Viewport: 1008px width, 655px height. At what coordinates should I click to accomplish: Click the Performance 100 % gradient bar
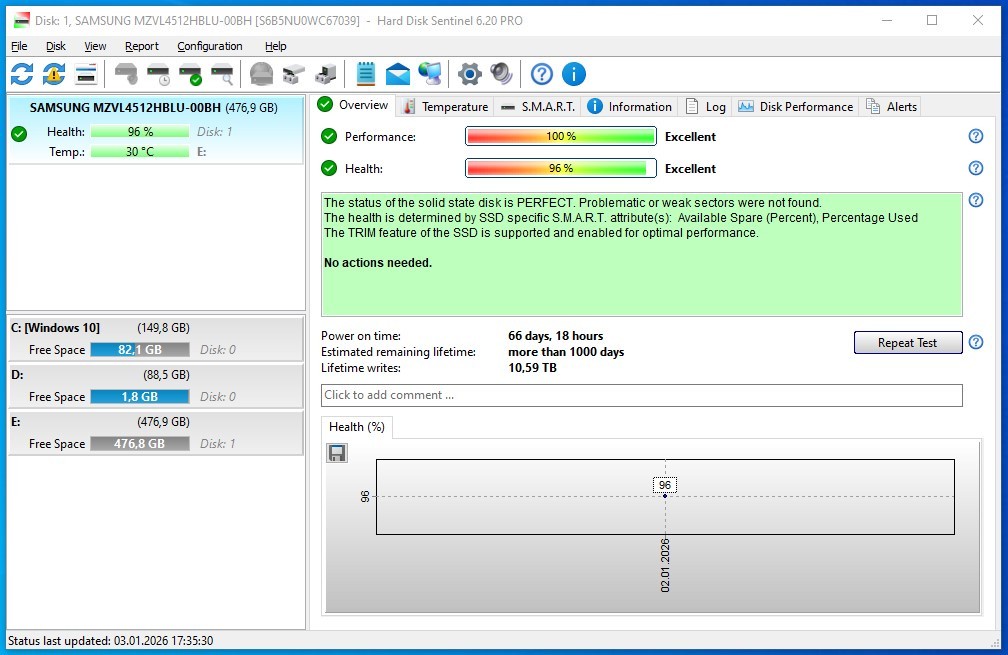click(x=561, y=136)
